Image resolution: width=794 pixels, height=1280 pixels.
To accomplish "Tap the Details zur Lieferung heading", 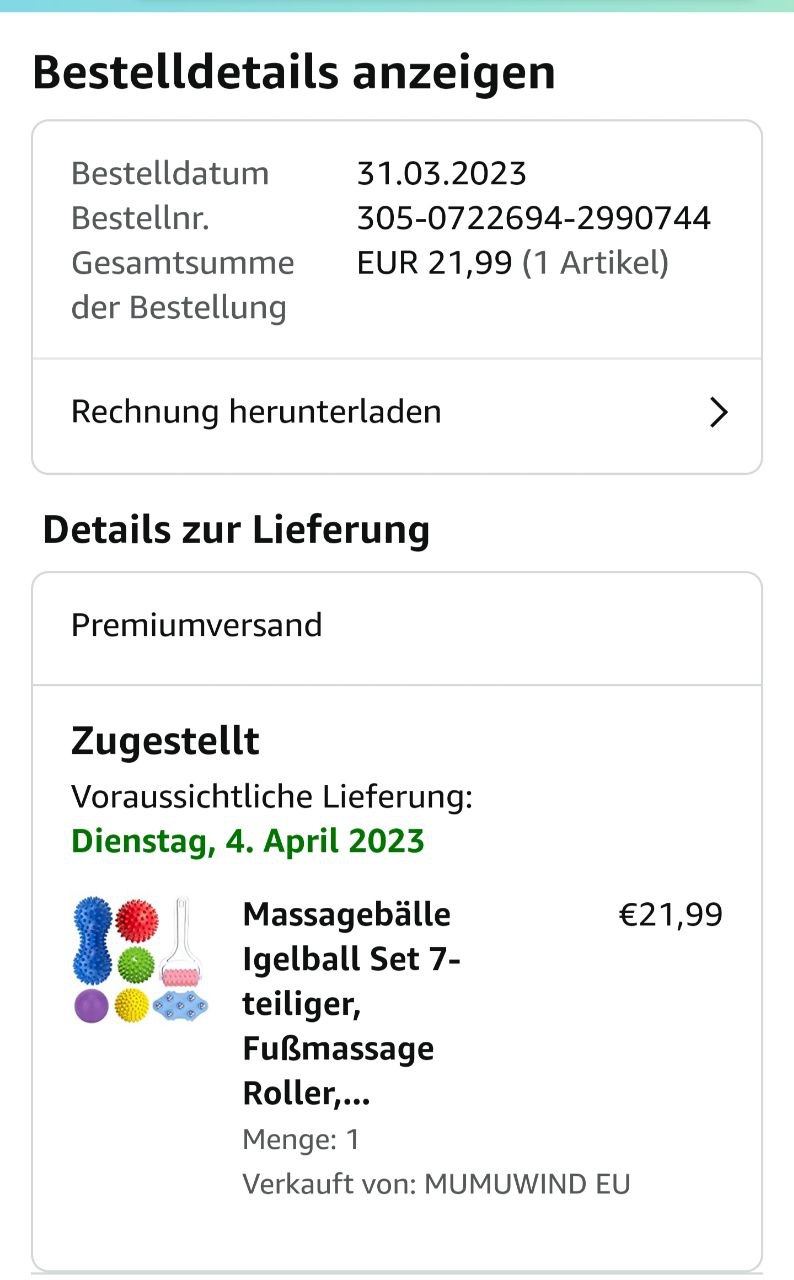I will pos(236,529).
